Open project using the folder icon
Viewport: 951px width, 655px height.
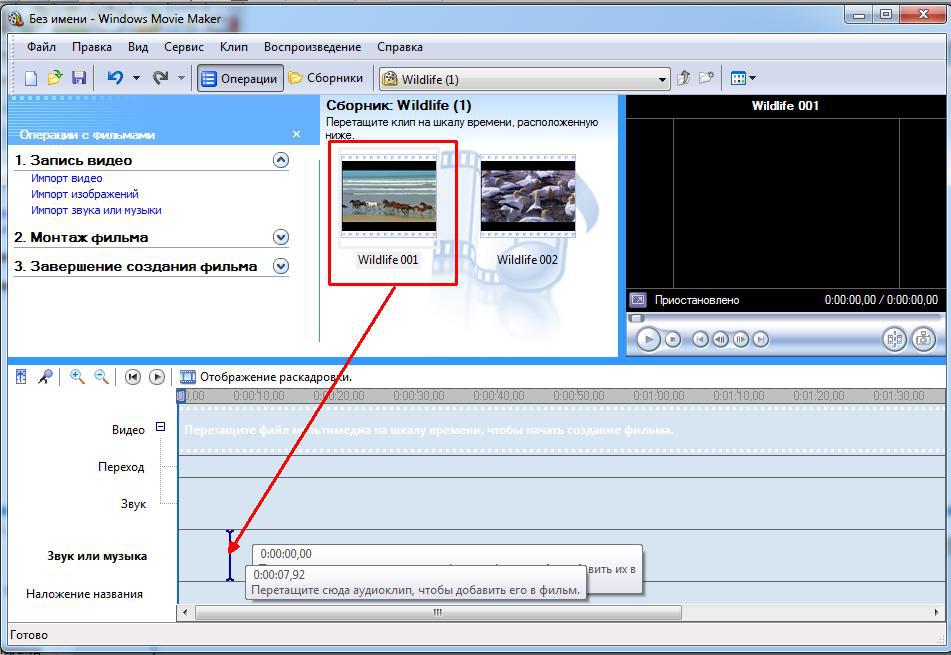55,78
